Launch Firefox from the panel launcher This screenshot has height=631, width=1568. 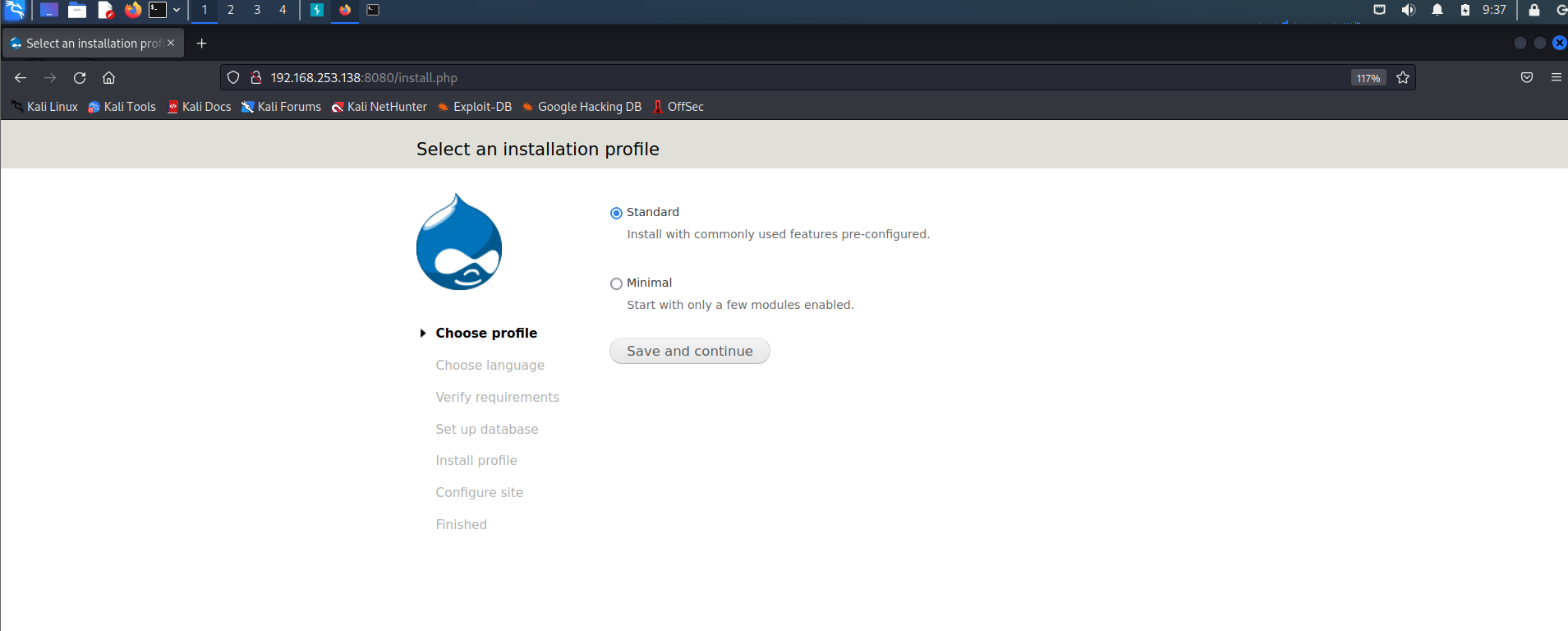(x=132, y=10)
